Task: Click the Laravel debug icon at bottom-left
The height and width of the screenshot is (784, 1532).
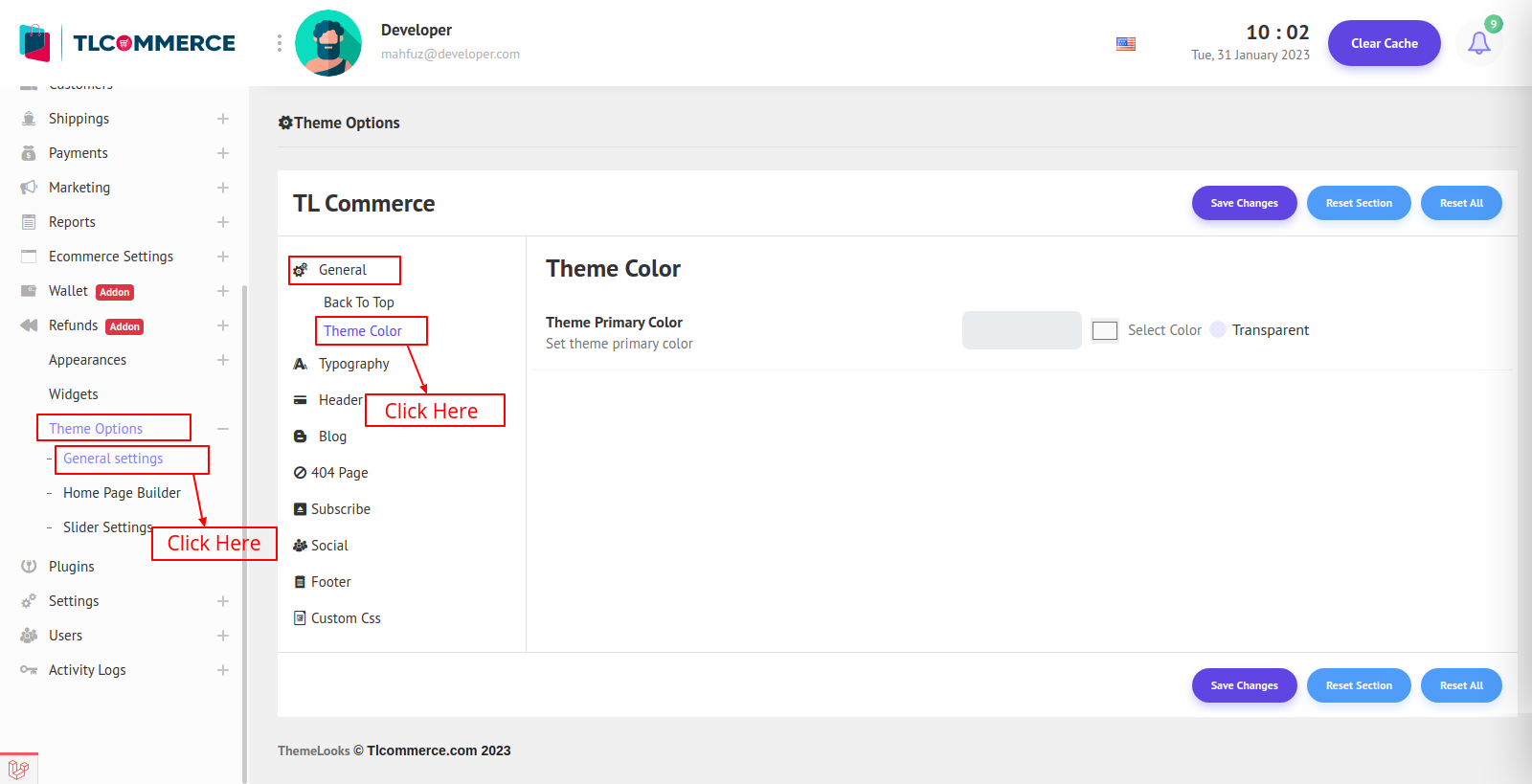Action: 18,769
